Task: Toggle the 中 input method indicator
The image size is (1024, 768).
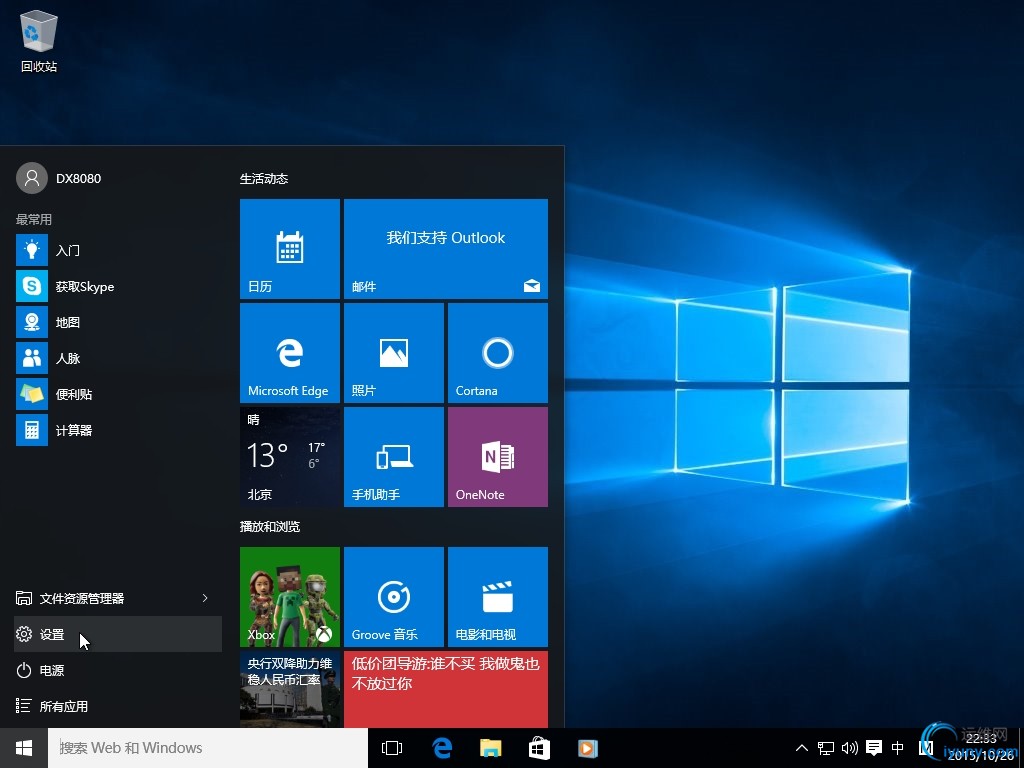Action: (897, 748)
